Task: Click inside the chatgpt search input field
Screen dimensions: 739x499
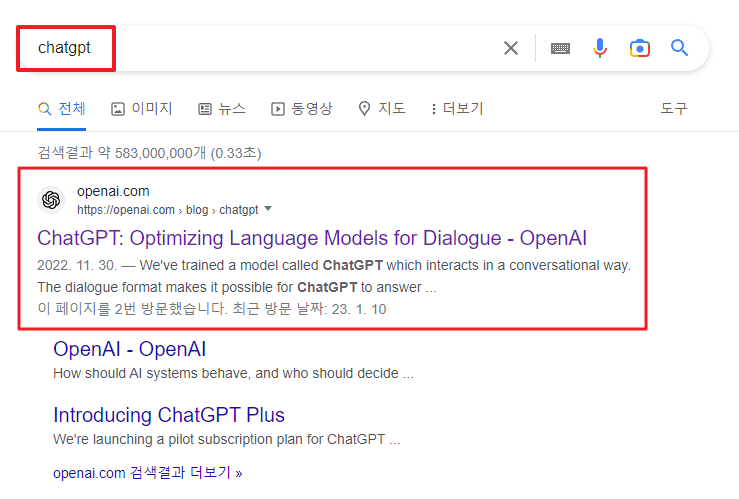Action: point(264,48)
